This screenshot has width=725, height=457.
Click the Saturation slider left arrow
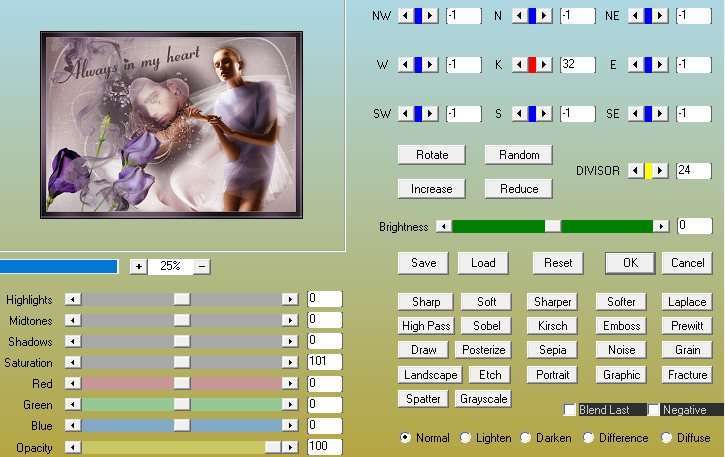(71, 362)
